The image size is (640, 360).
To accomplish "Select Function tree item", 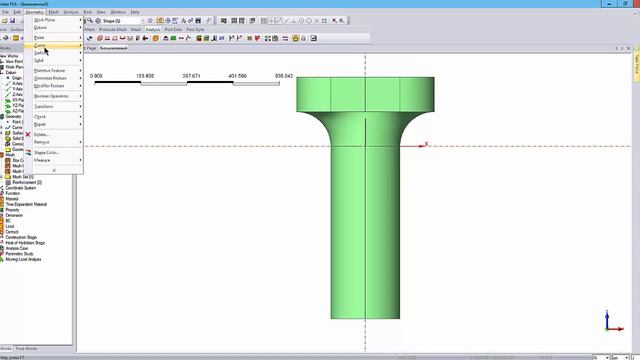I will tap(12, 193).
